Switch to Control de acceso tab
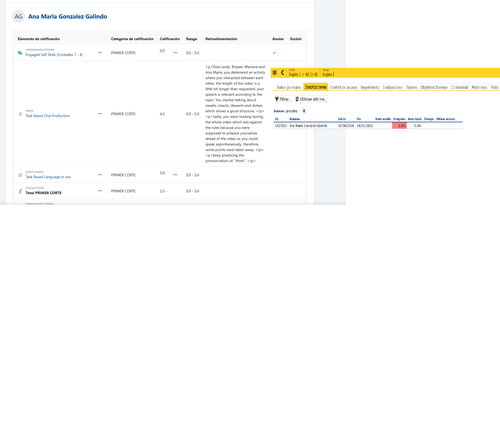 (x=343, y=87)
